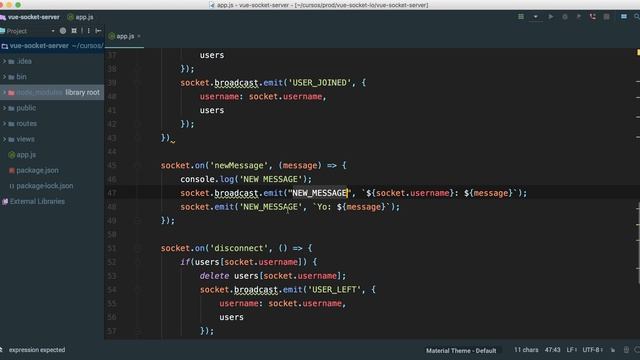Open app.js in the project tree
This screenshot has width=640, height=360.
pyautogui.click(x=26, y=155)
